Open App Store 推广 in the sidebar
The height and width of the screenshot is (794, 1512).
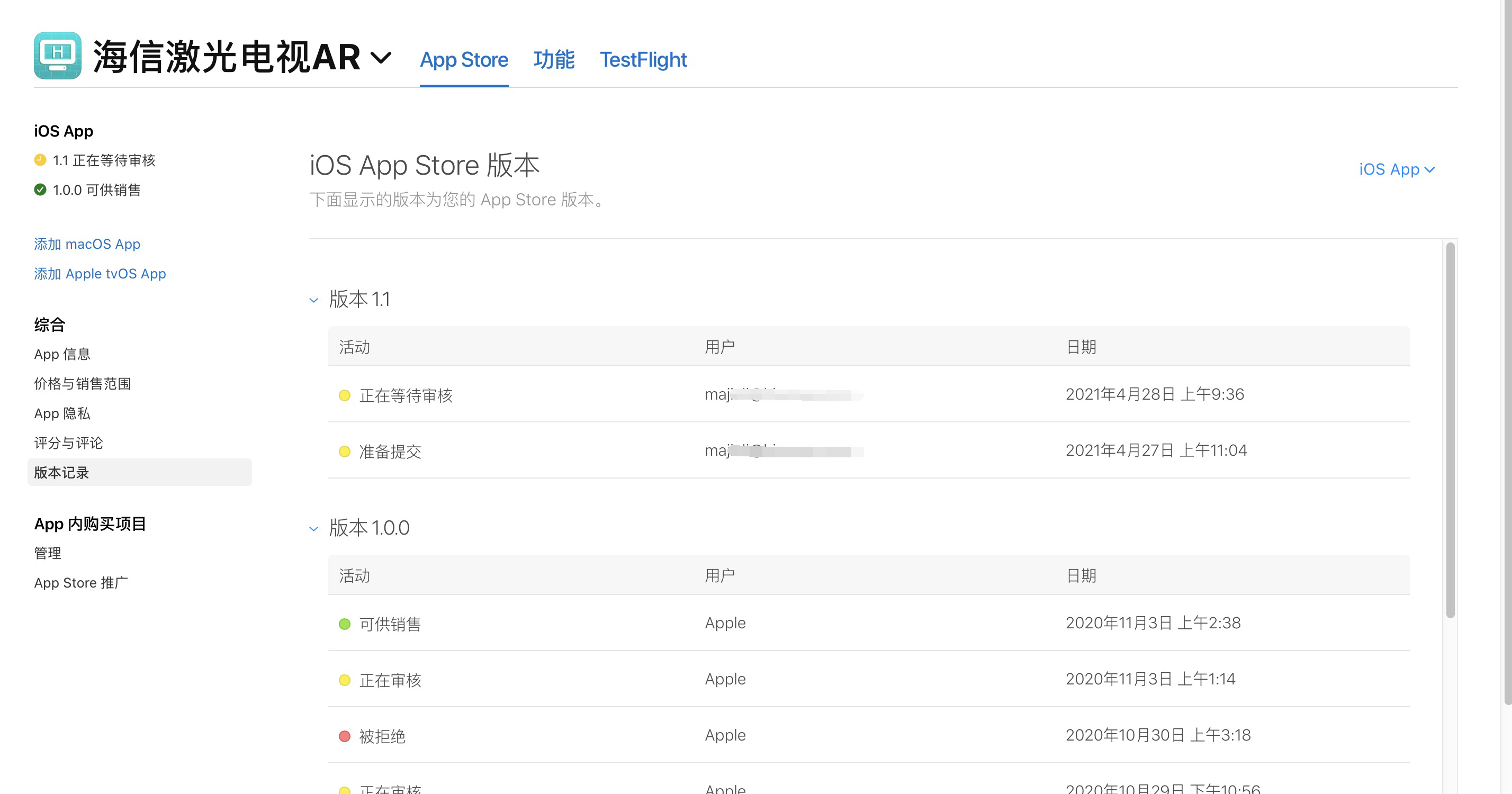pyautogui.click(x=81, y=582)
